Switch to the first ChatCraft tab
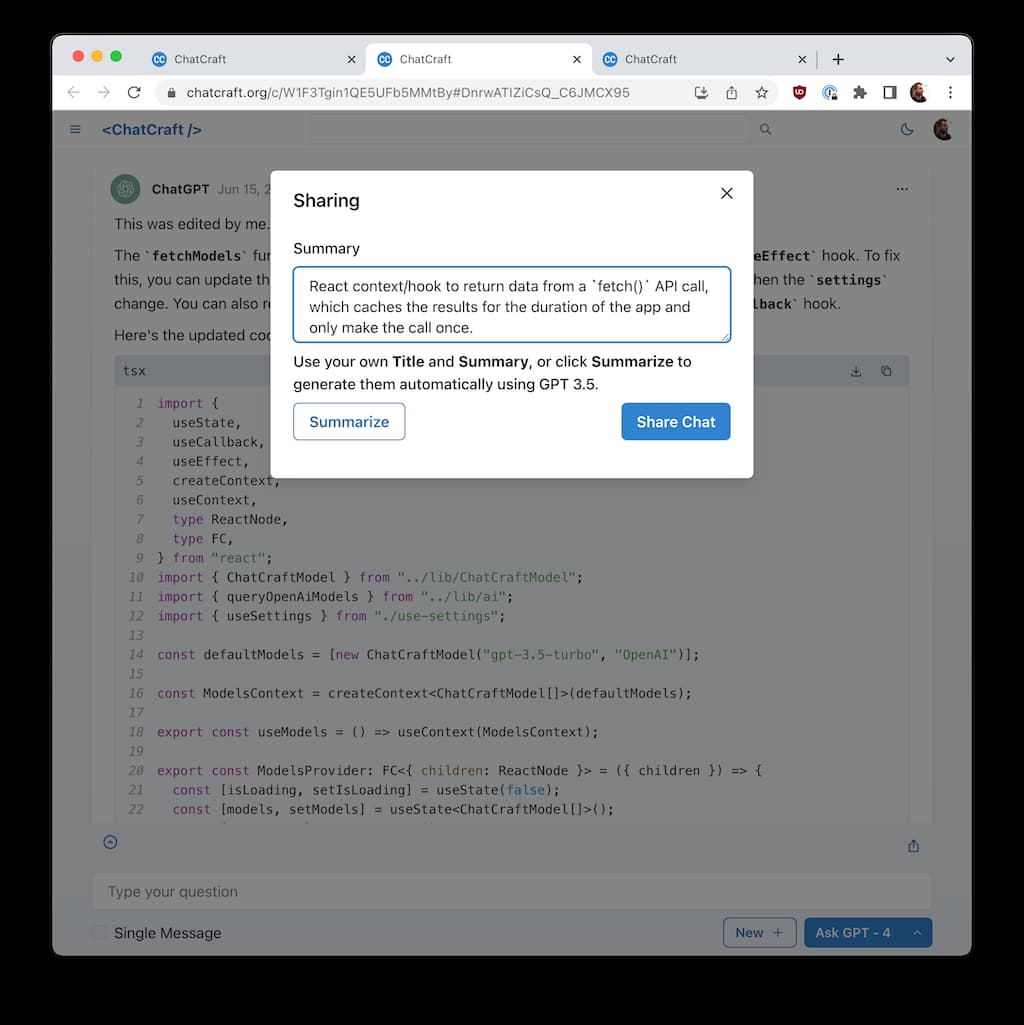 pos(200,59)
